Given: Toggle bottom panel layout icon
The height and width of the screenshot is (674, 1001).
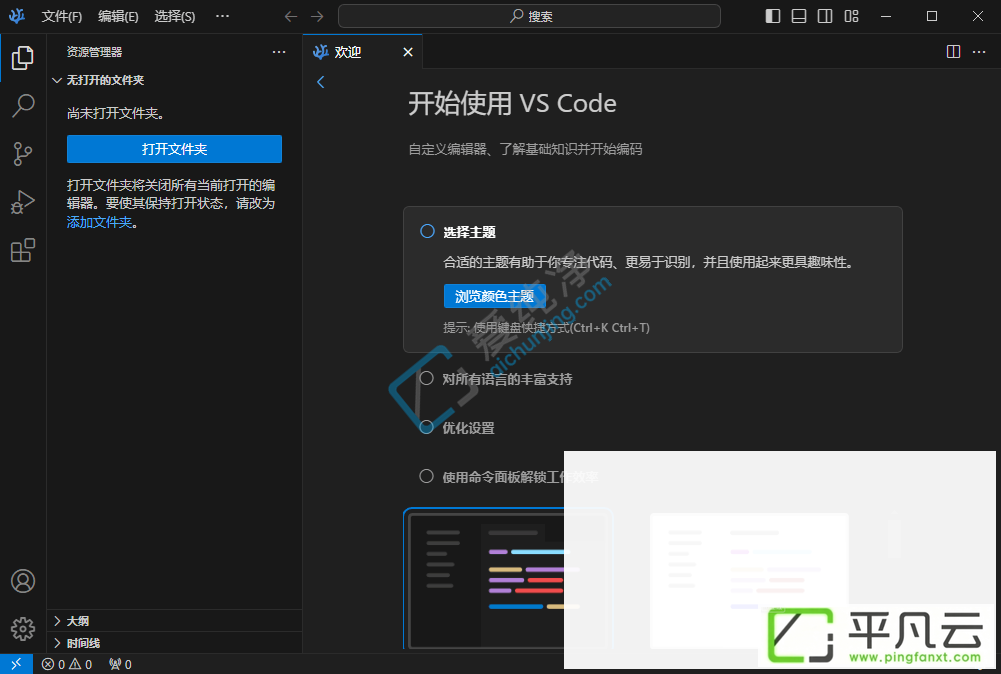Looking at the screenshot, I should click(x=799, y=16).
